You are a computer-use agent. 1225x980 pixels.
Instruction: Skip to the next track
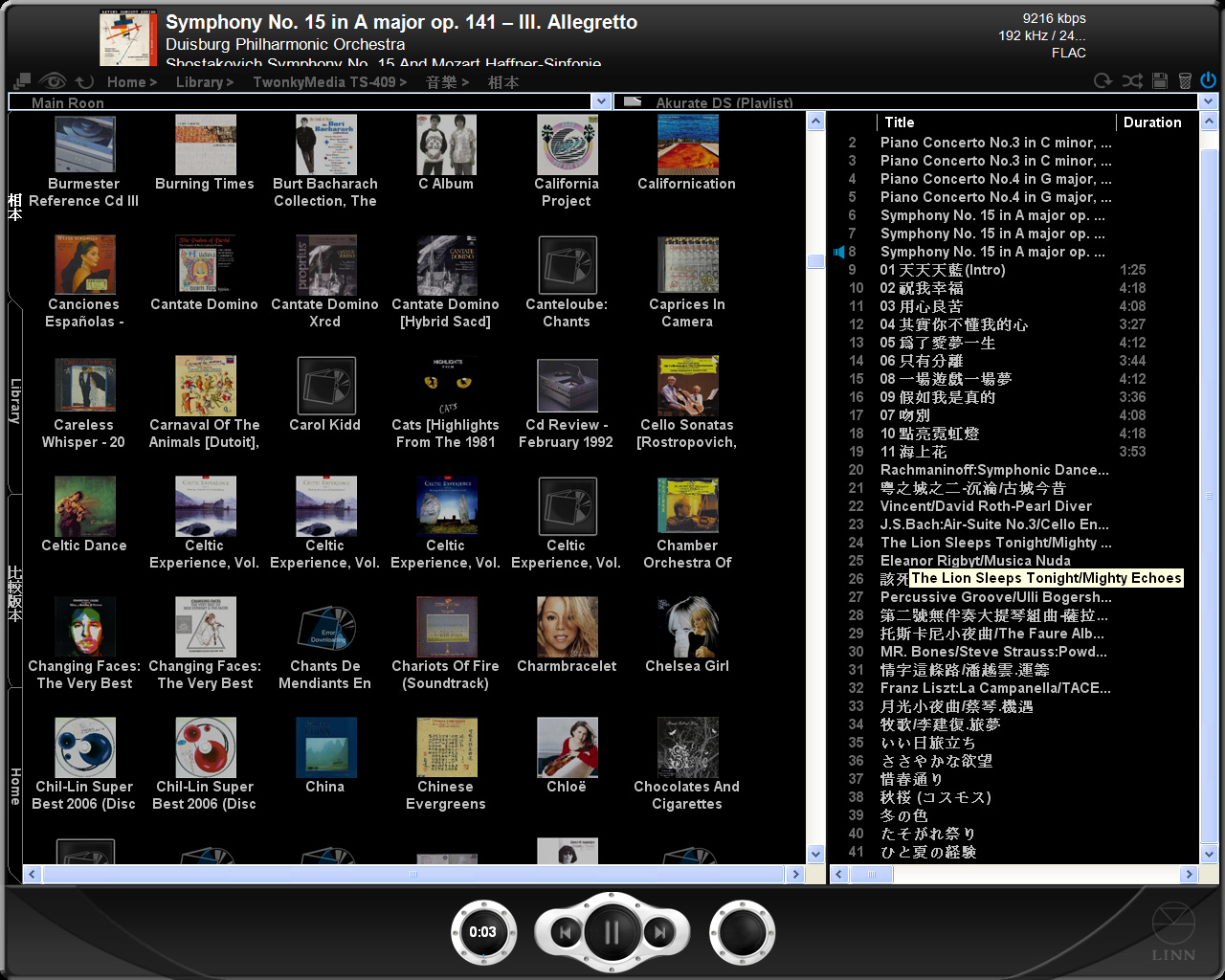658,932
